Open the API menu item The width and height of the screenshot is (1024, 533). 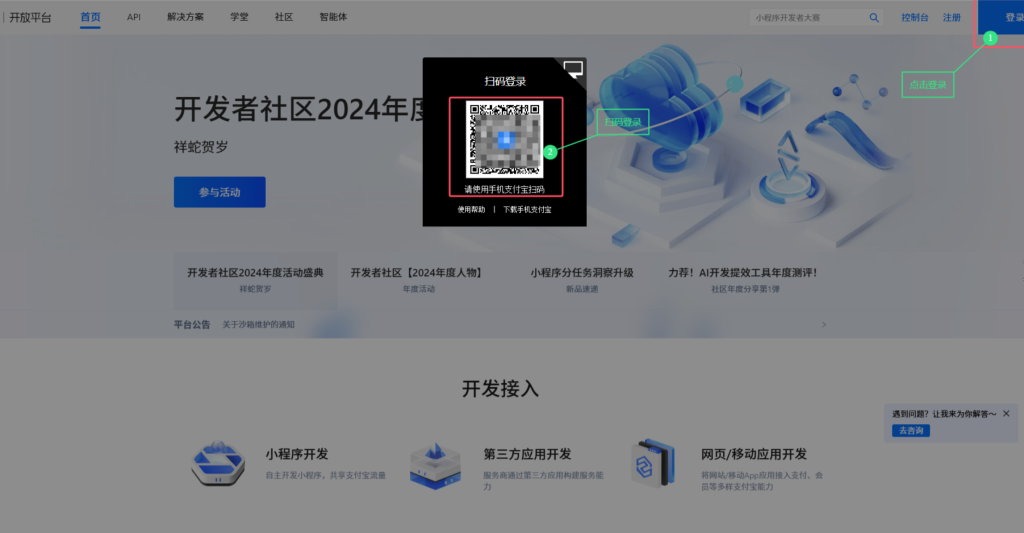coord(134,18)
